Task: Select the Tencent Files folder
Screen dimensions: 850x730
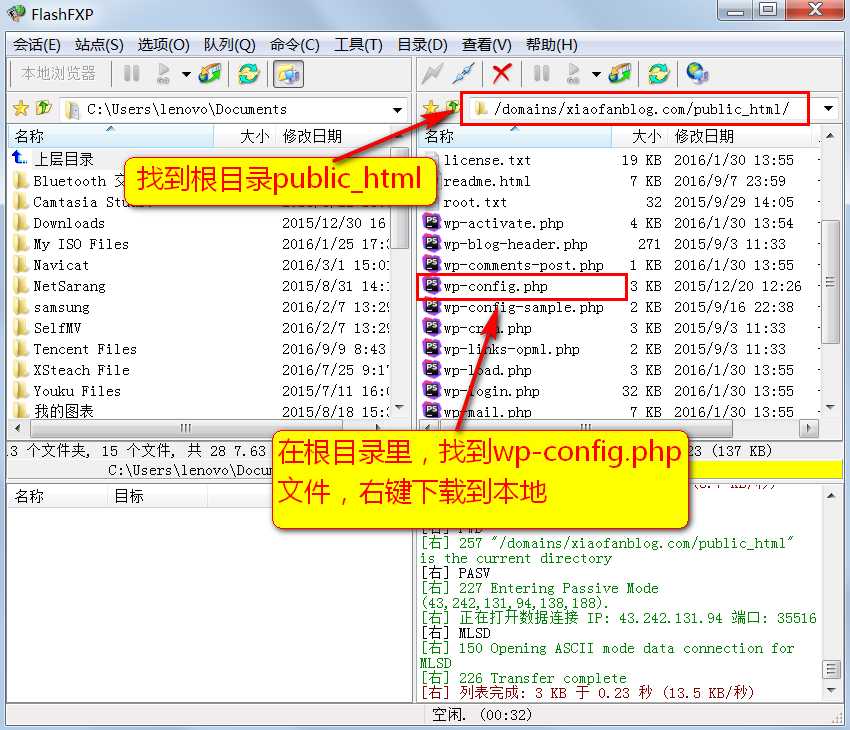Action: (x=85, y=349)
